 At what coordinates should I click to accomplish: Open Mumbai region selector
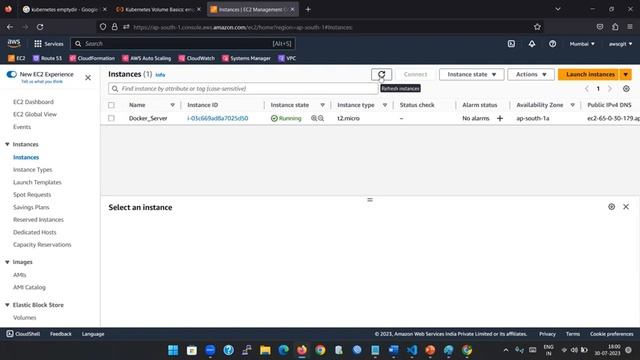[x=582, y=44]
